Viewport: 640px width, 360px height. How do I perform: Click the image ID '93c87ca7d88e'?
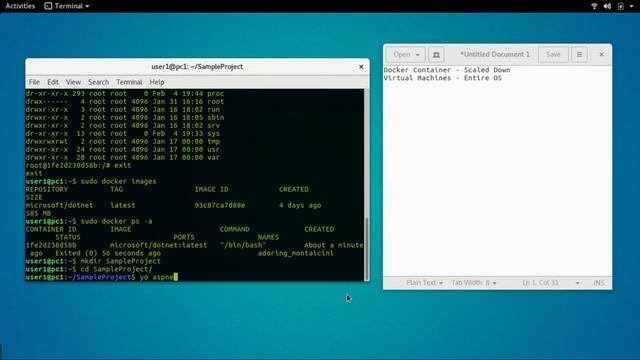pos(220,205)
